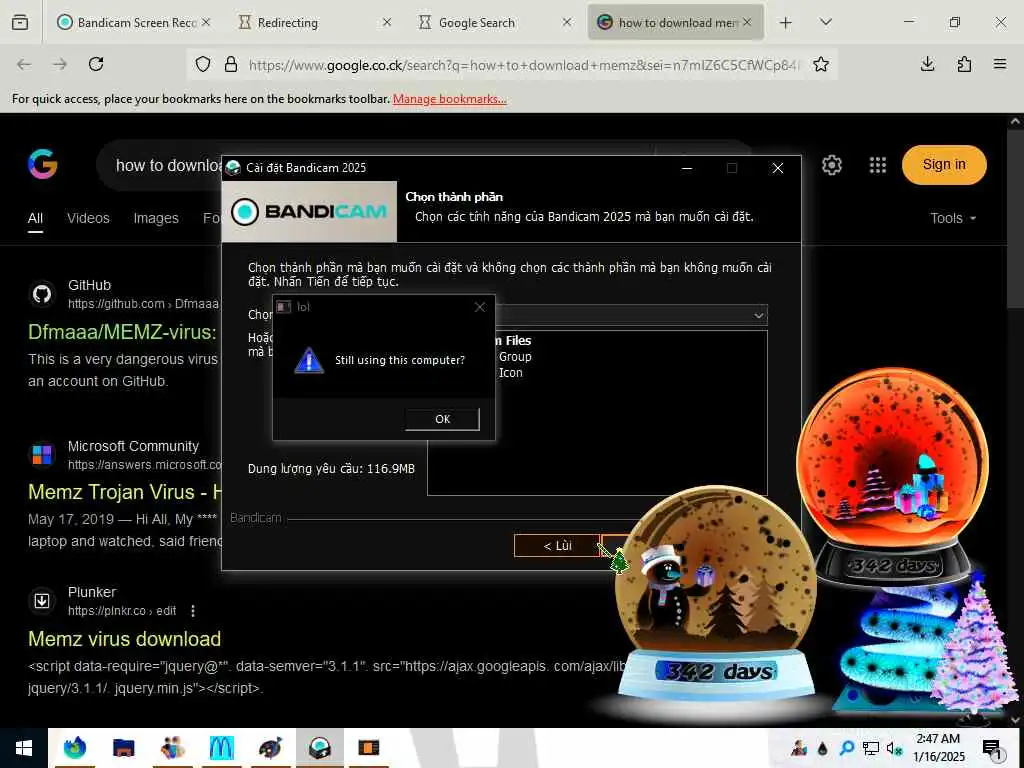Select the All search filter
The height and width of the screenshot is (768, 1024).
pyautogui.click(x=35, y=219)
